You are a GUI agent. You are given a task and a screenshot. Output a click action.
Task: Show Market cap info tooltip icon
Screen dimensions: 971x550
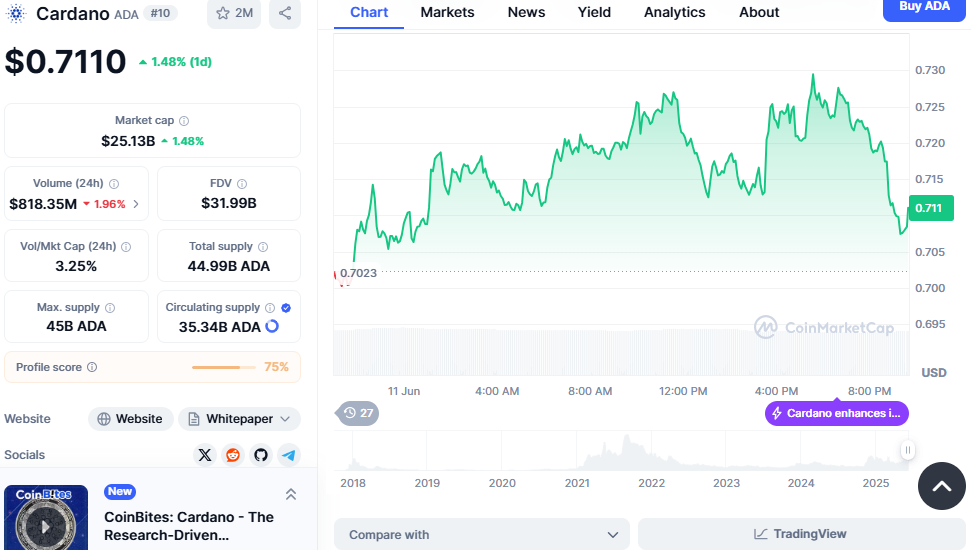(x=184, y=121)
